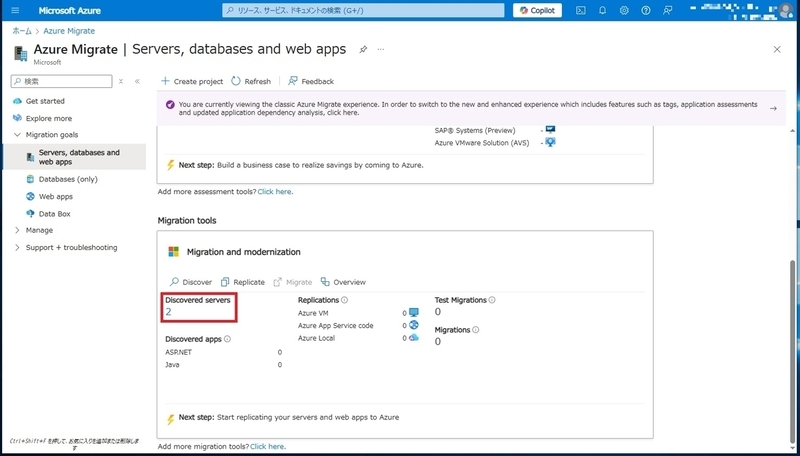Refresh the Azure Migrate page
800x456 pixels.
251,81
